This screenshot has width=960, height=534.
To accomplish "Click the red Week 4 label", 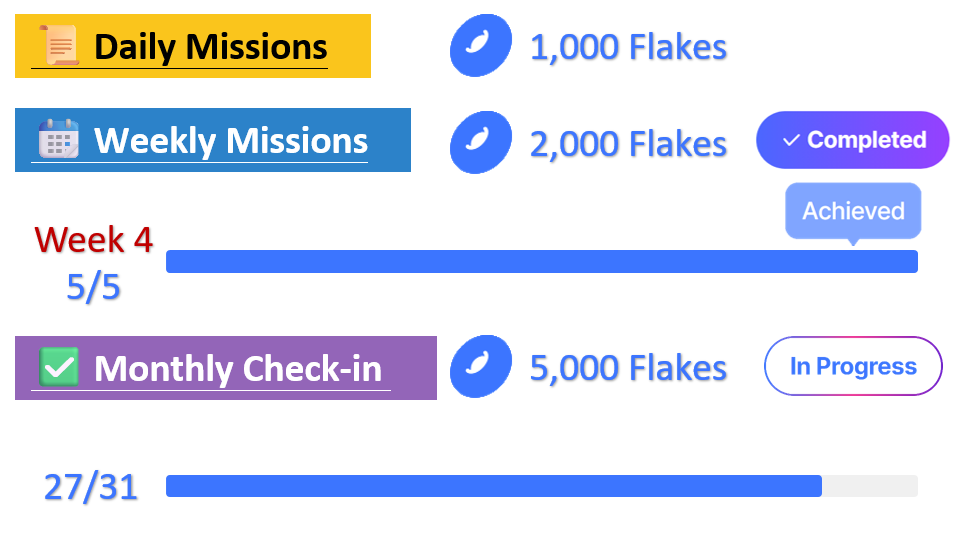I will (94, 240).
